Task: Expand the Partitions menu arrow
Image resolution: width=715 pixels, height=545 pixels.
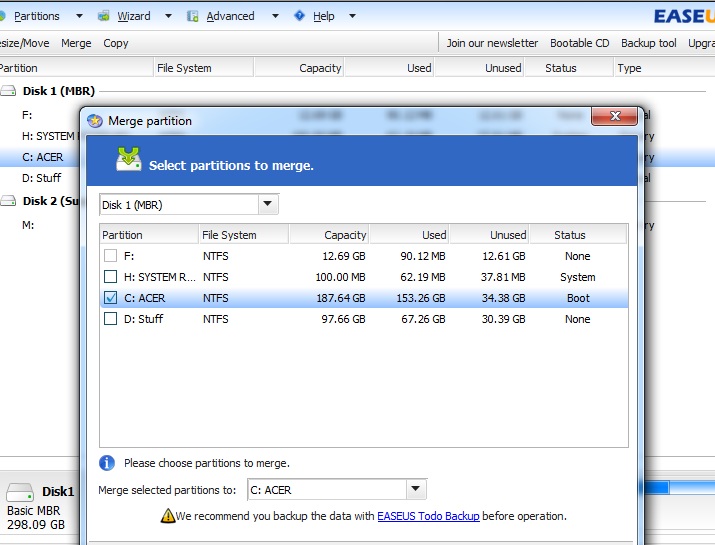Action: pyautogui.click(x=79, y=16)
